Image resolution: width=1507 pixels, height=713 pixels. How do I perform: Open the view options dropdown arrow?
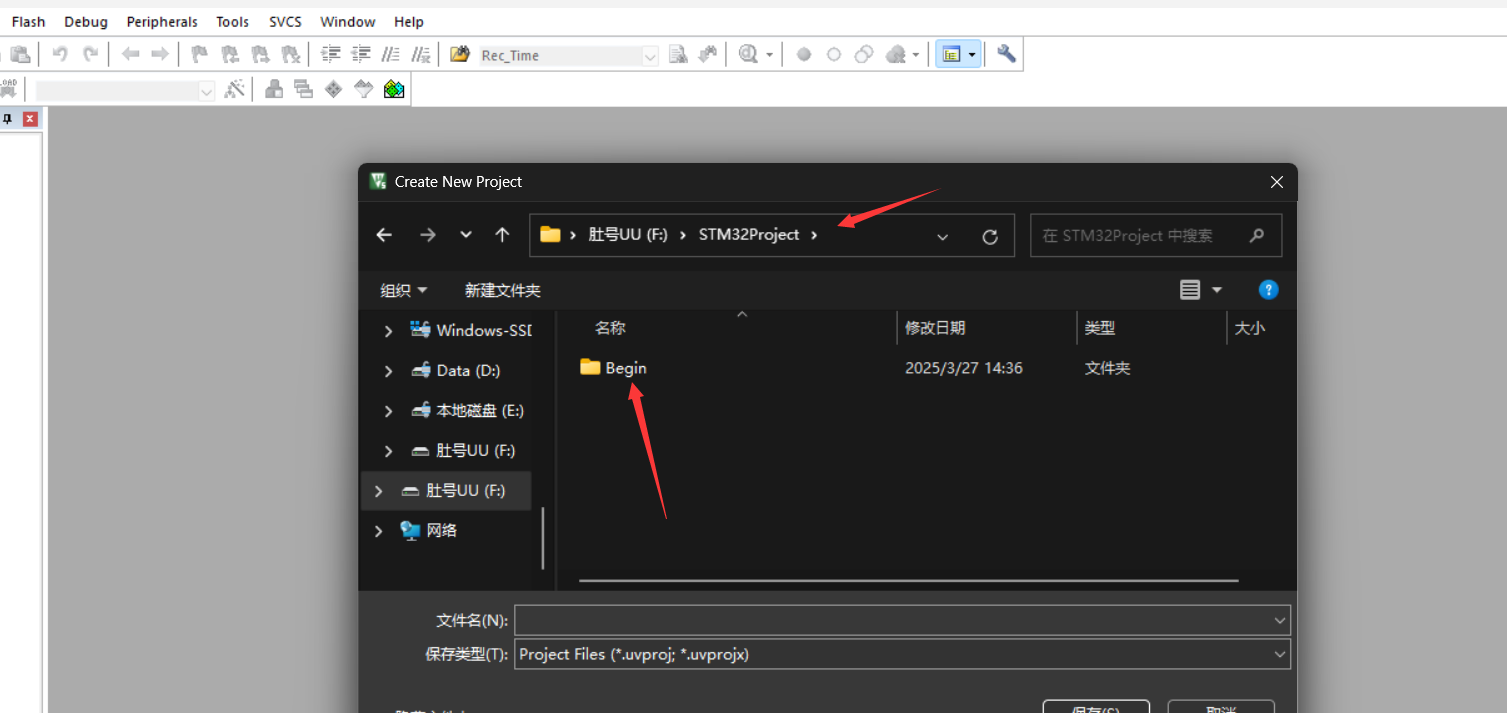(x=1217, y=290)
